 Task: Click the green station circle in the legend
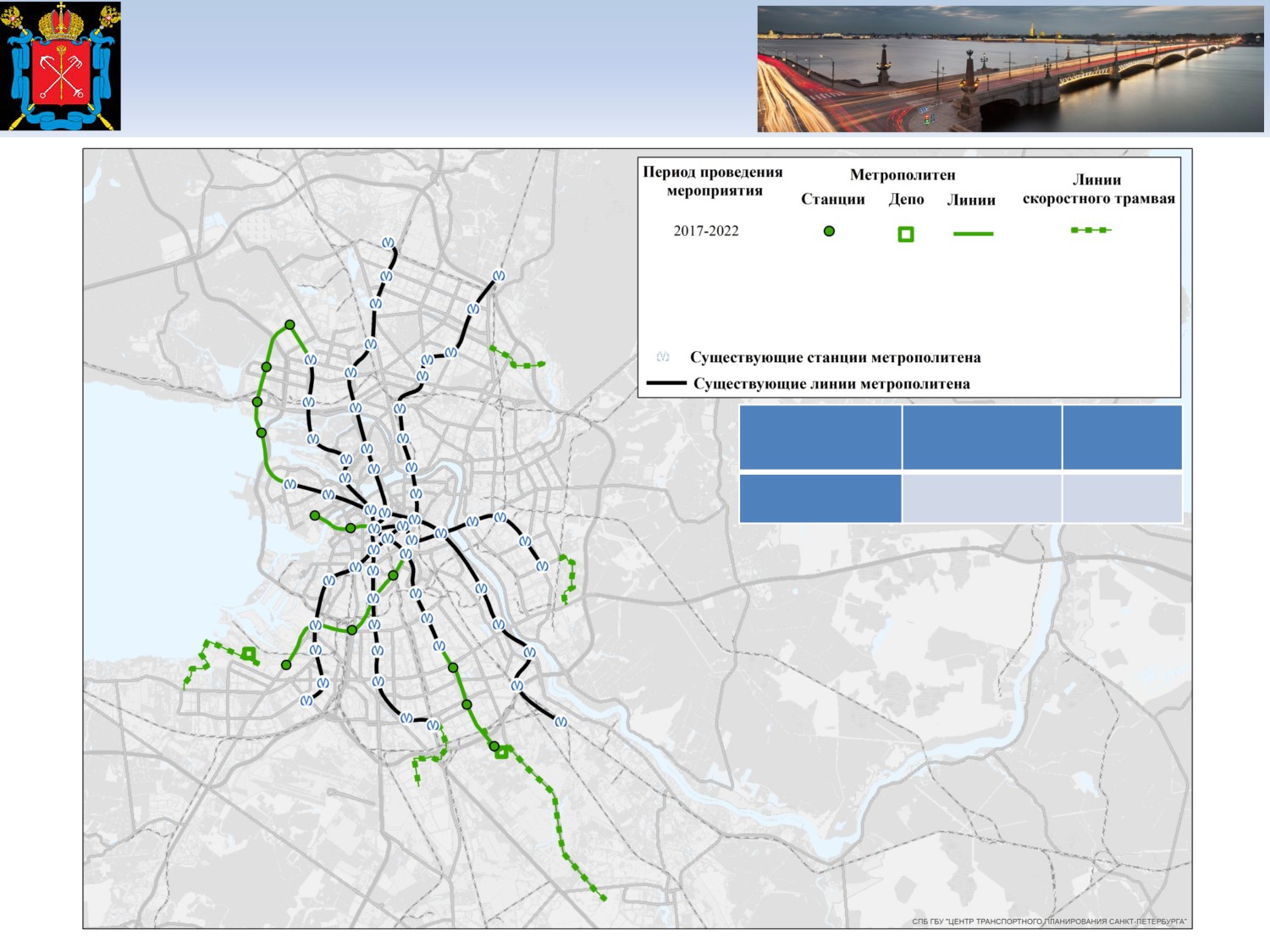[x=830, y=231]
